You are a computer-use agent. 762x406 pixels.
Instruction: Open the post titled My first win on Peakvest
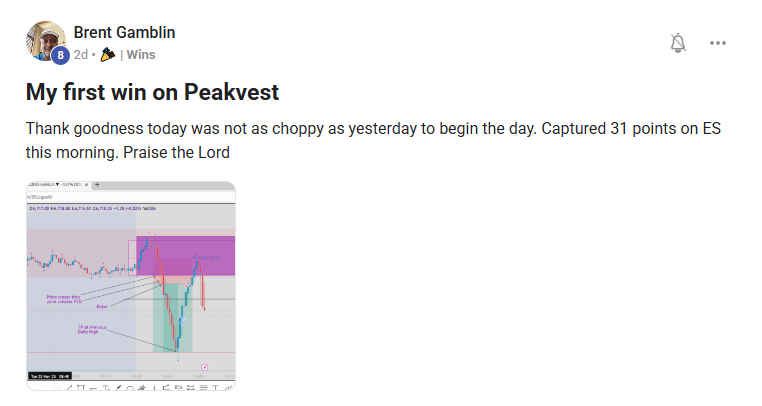[x=152, y=93]
